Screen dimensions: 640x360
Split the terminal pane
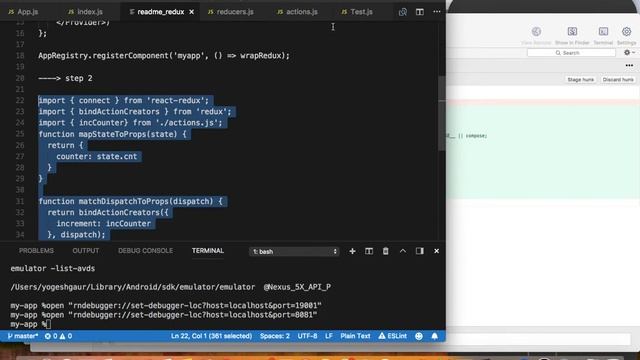coord(369,251)
